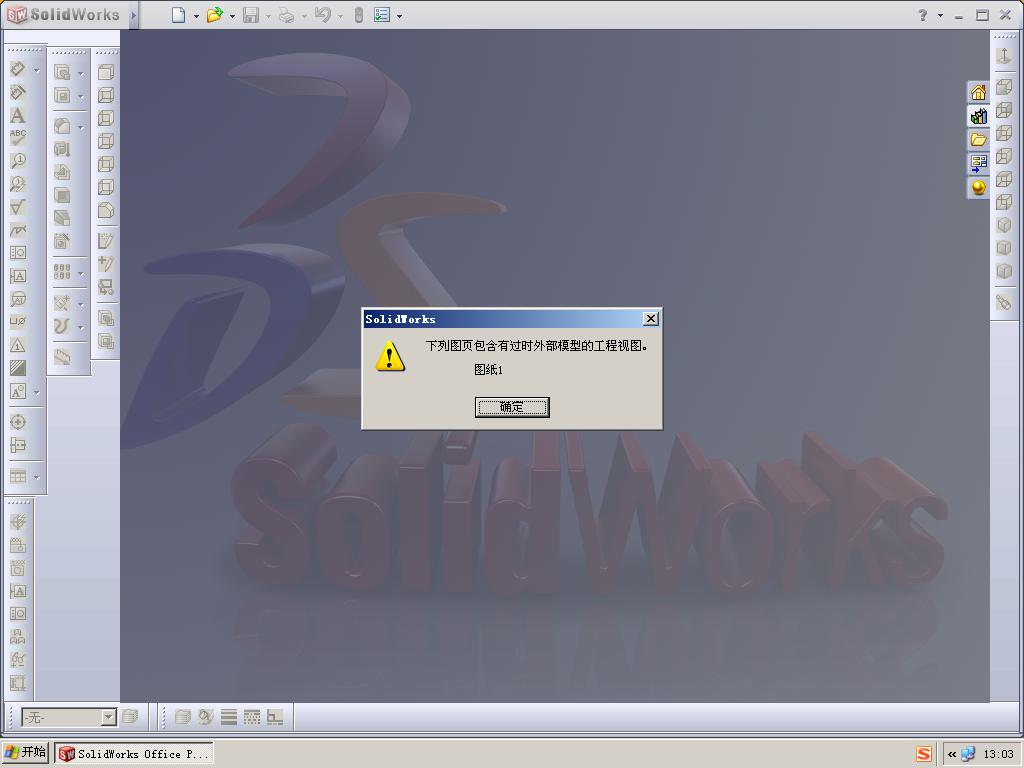Click the large A Note annotation icon
1024x768 pixels.
tap(18, 116)
